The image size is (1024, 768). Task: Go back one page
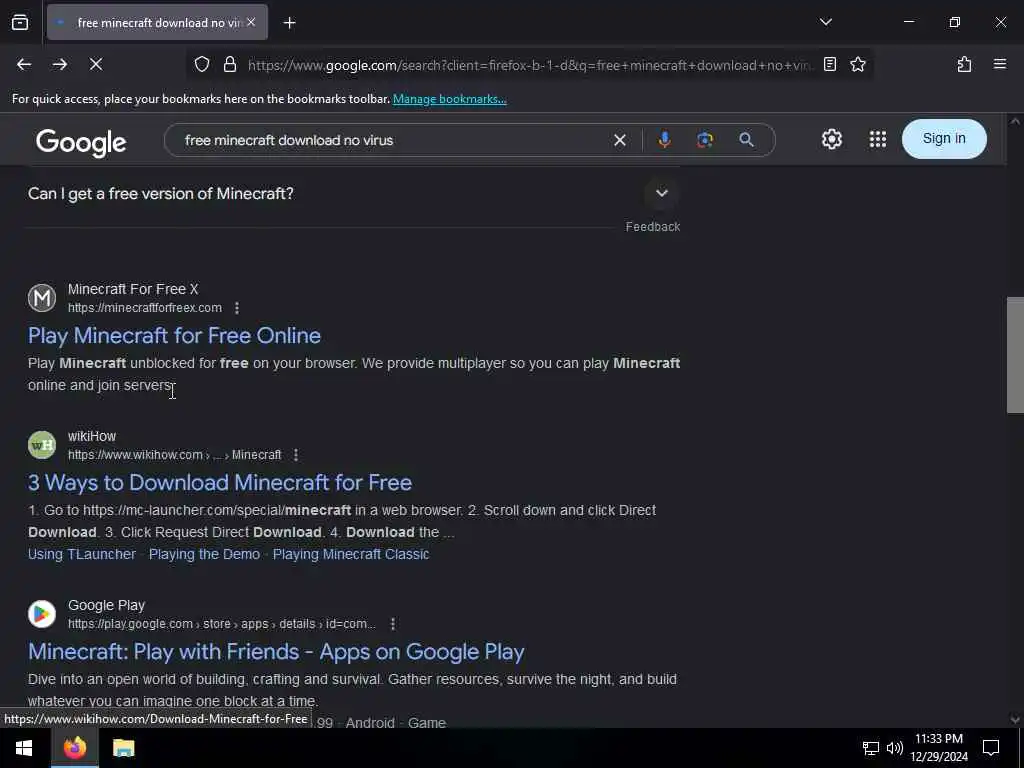[x=24, y=64]
